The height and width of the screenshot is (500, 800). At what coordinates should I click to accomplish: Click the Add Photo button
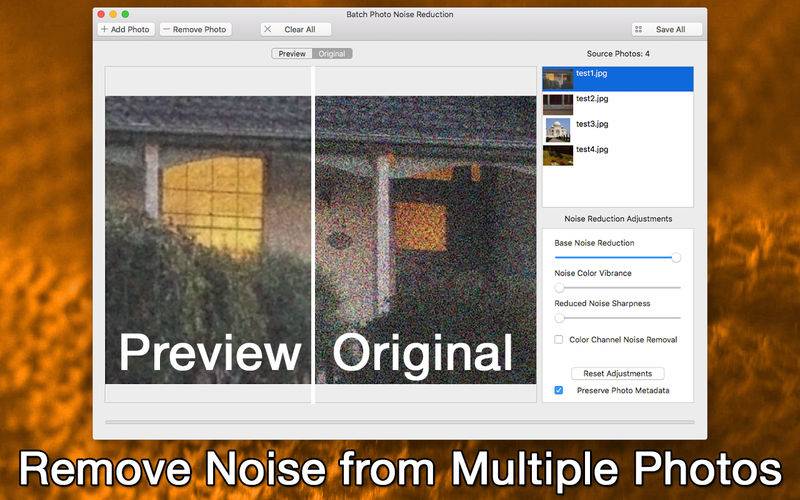coord(126,30)
